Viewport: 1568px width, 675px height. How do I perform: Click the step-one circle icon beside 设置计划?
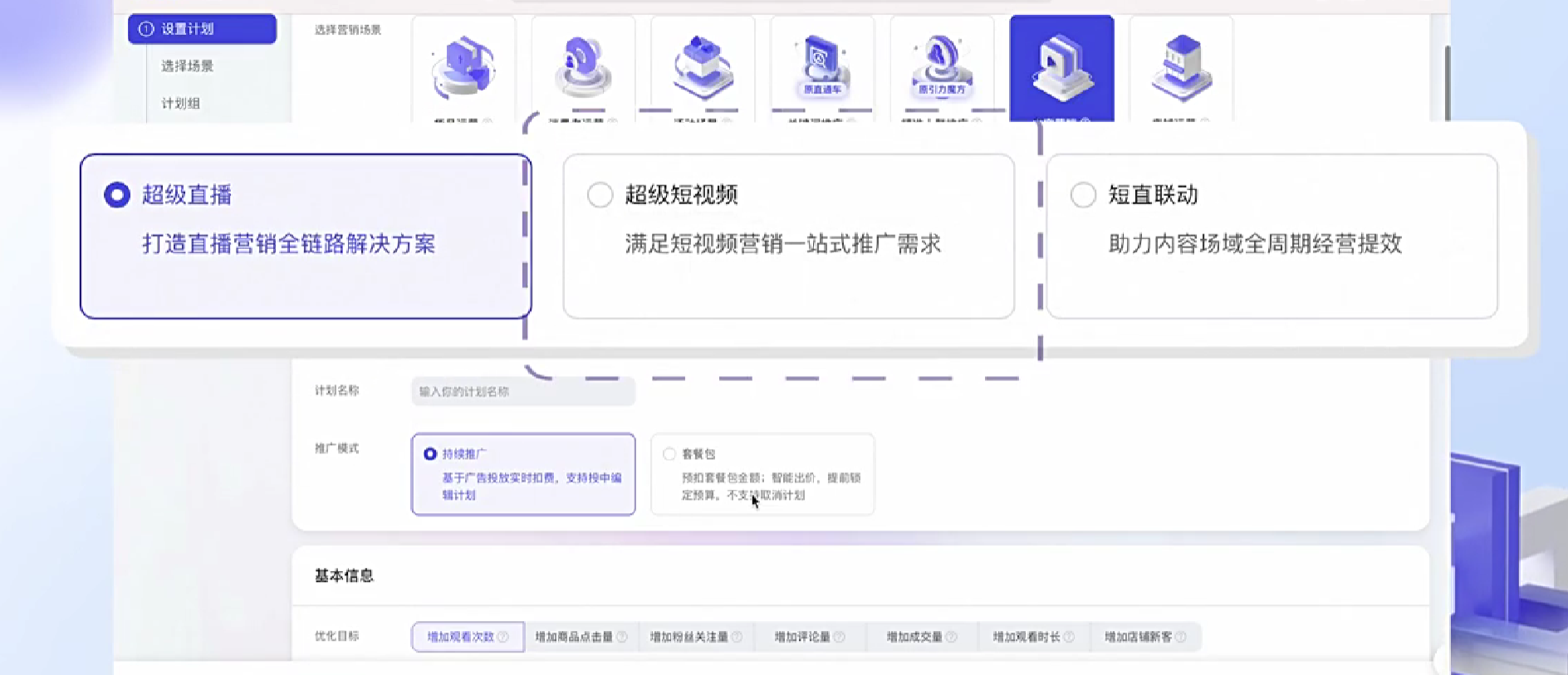click(146, 28)
